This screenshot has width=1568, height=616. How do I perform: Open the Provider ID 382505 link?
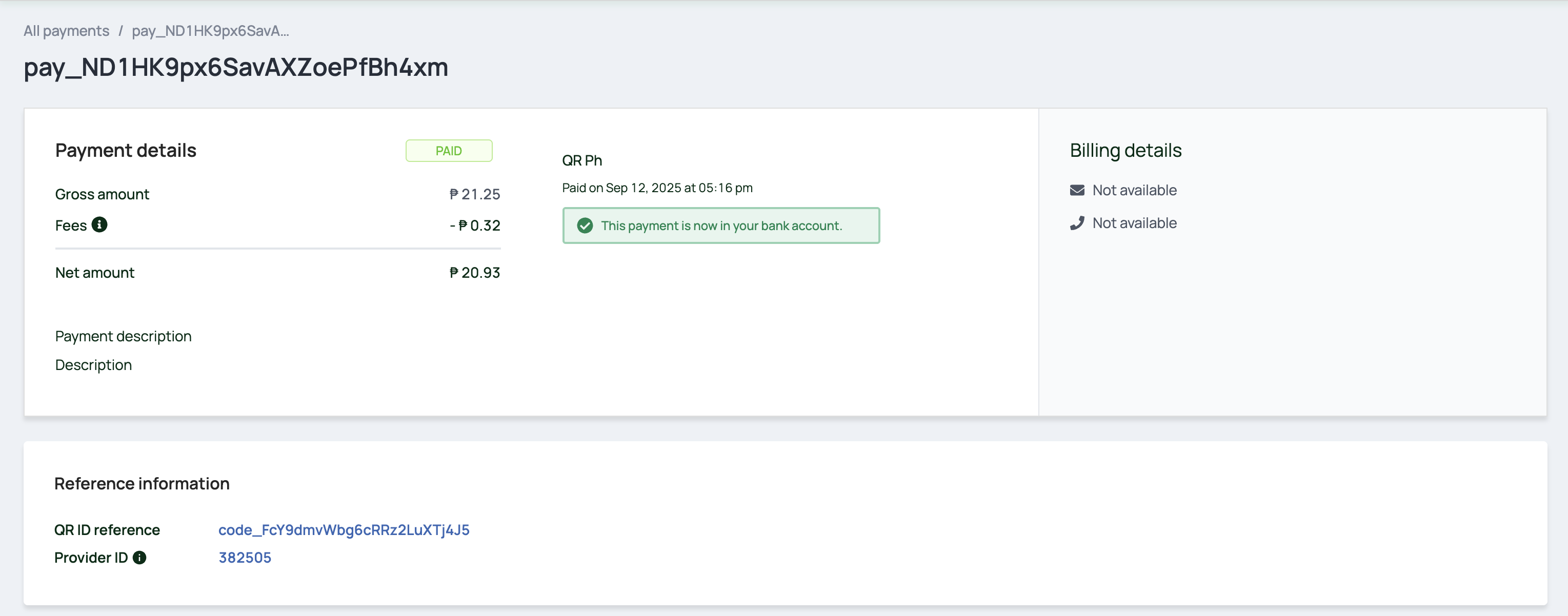point(245,557)
